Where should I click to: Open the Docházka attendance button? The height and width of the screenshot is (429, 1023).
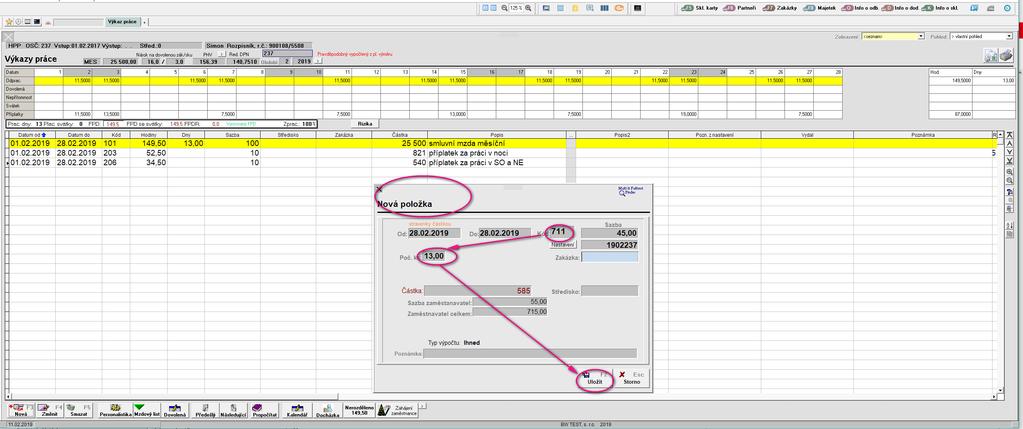(x=327, y=410)
